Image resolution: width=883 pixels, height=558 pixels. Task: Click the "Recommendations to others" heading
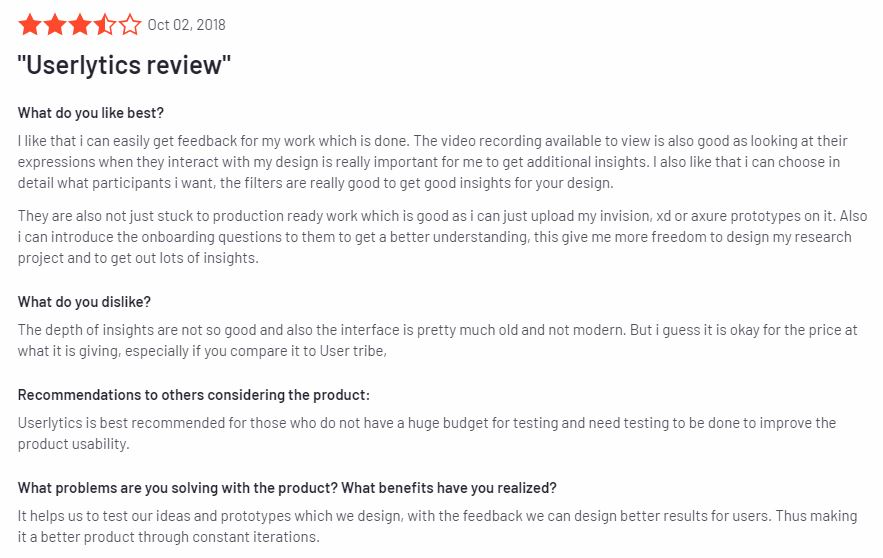pyautogui.click(x=194, y=395)
